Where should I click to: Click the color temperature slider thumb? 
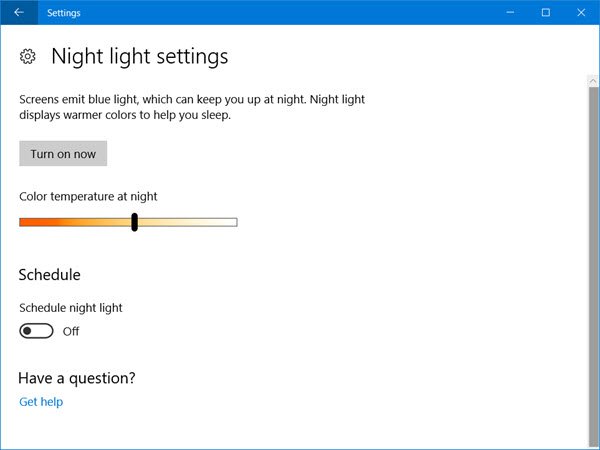[134, 222]
